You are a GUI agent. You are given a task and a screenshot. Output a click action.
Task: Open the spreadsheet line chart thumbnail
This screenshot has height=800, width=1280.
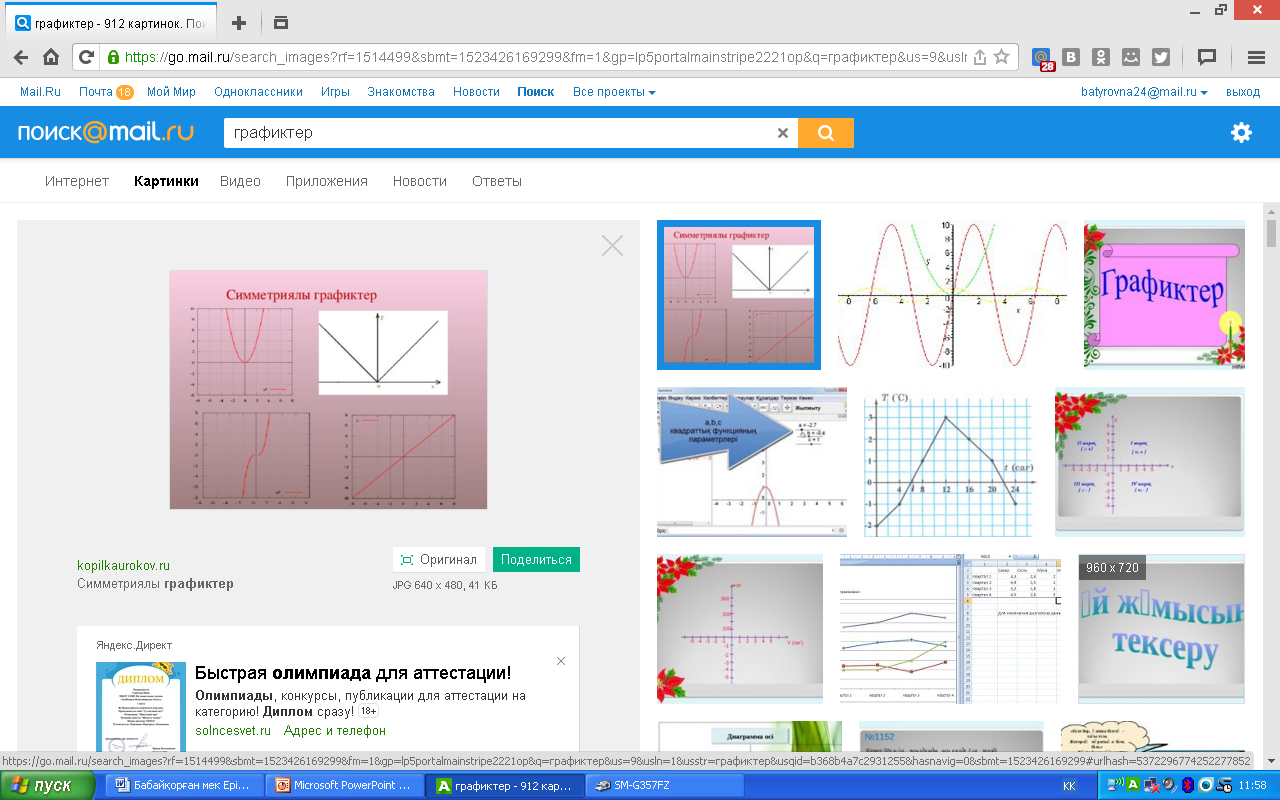(x=950, y=629)
